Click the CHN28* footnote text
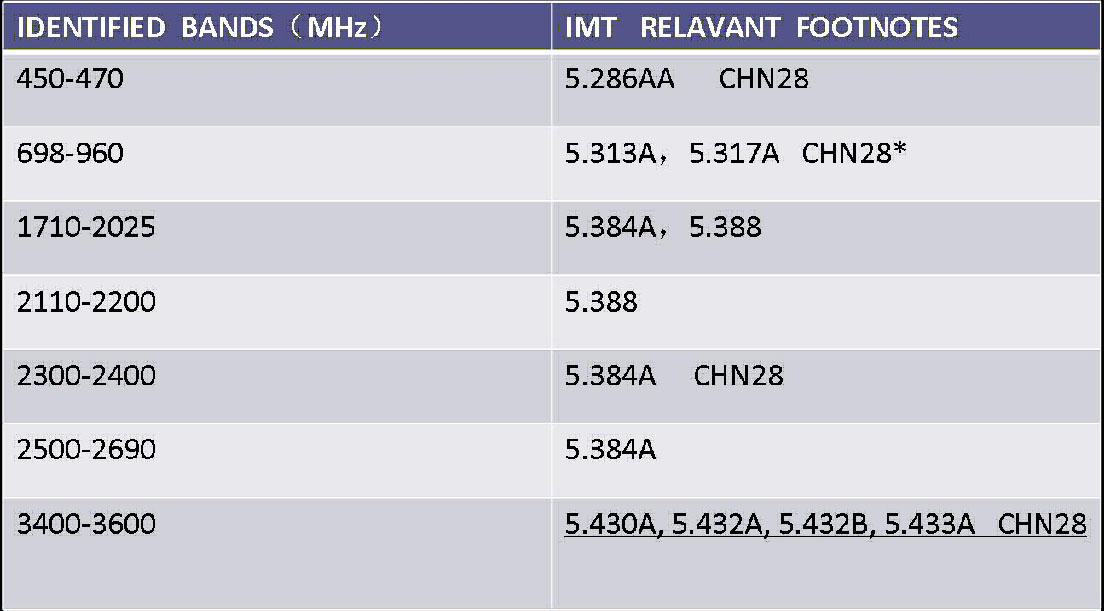 tap(853, 153)
